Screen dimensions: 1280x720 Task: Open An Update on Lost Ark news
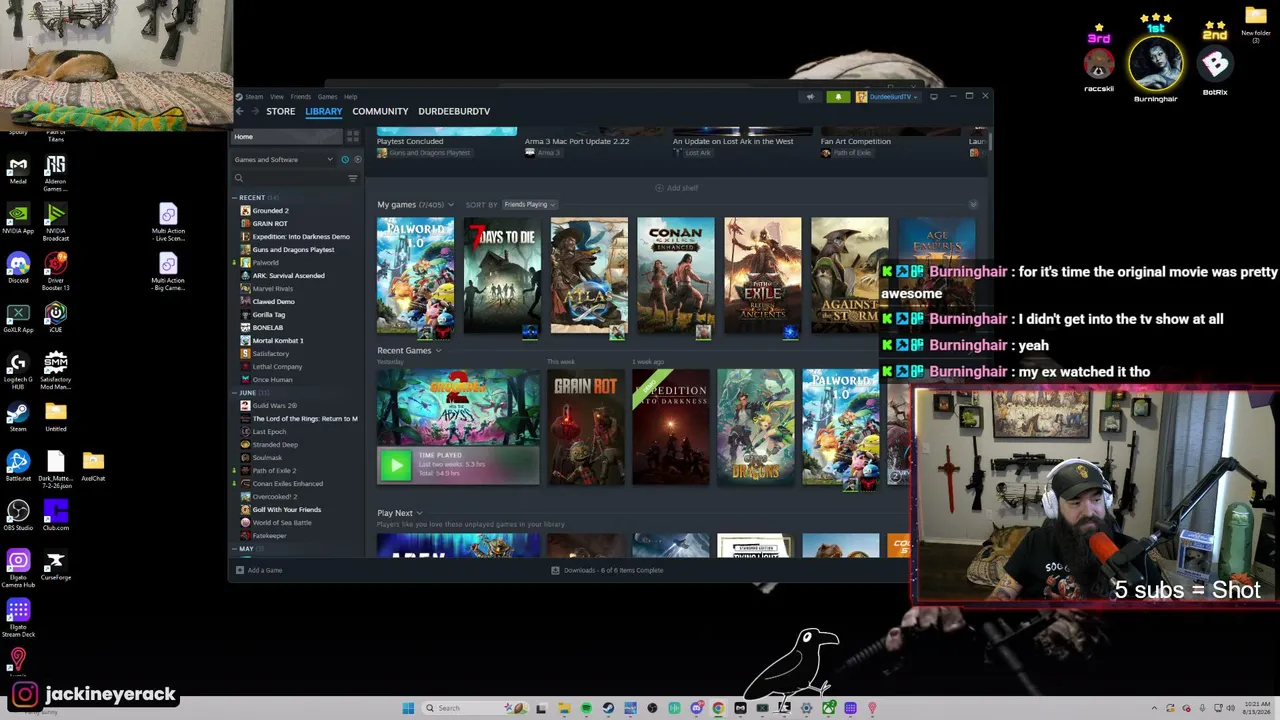tap(733, 144)
